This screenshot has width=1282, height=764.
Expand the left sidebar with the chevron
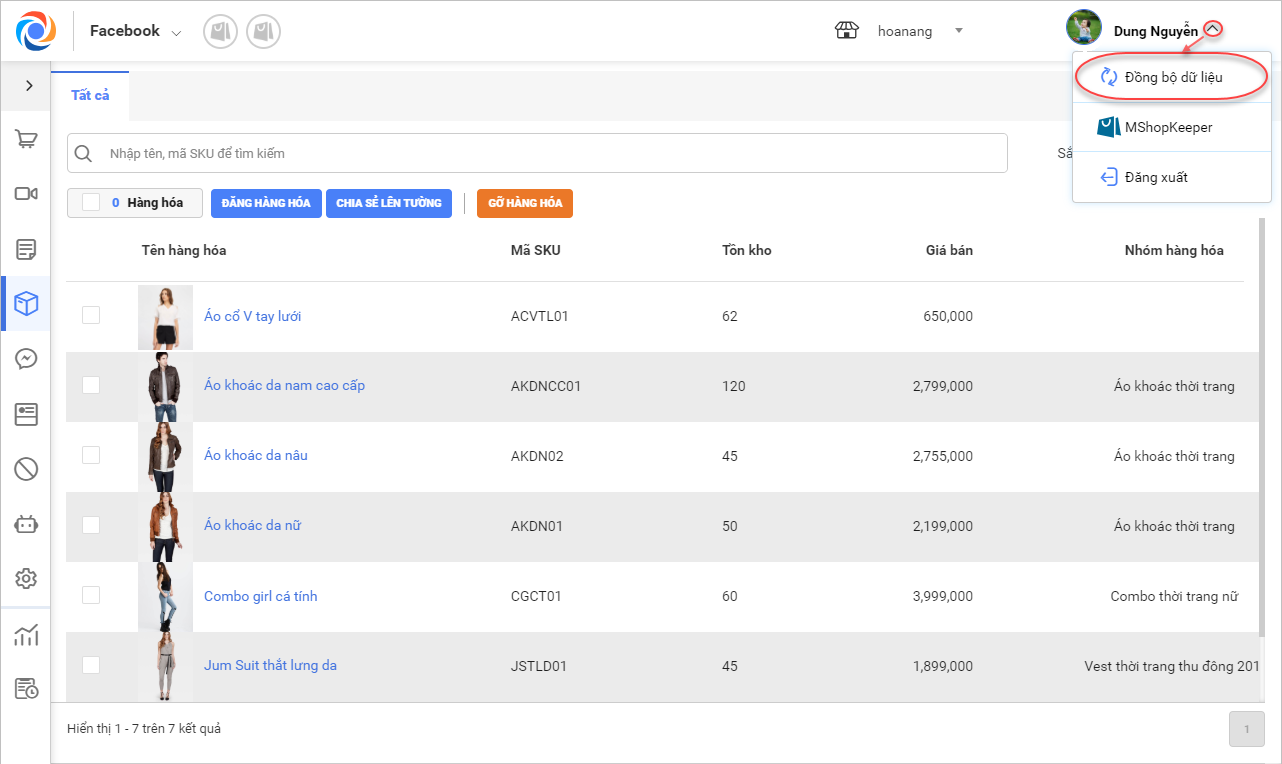click(x=28, y=86)
